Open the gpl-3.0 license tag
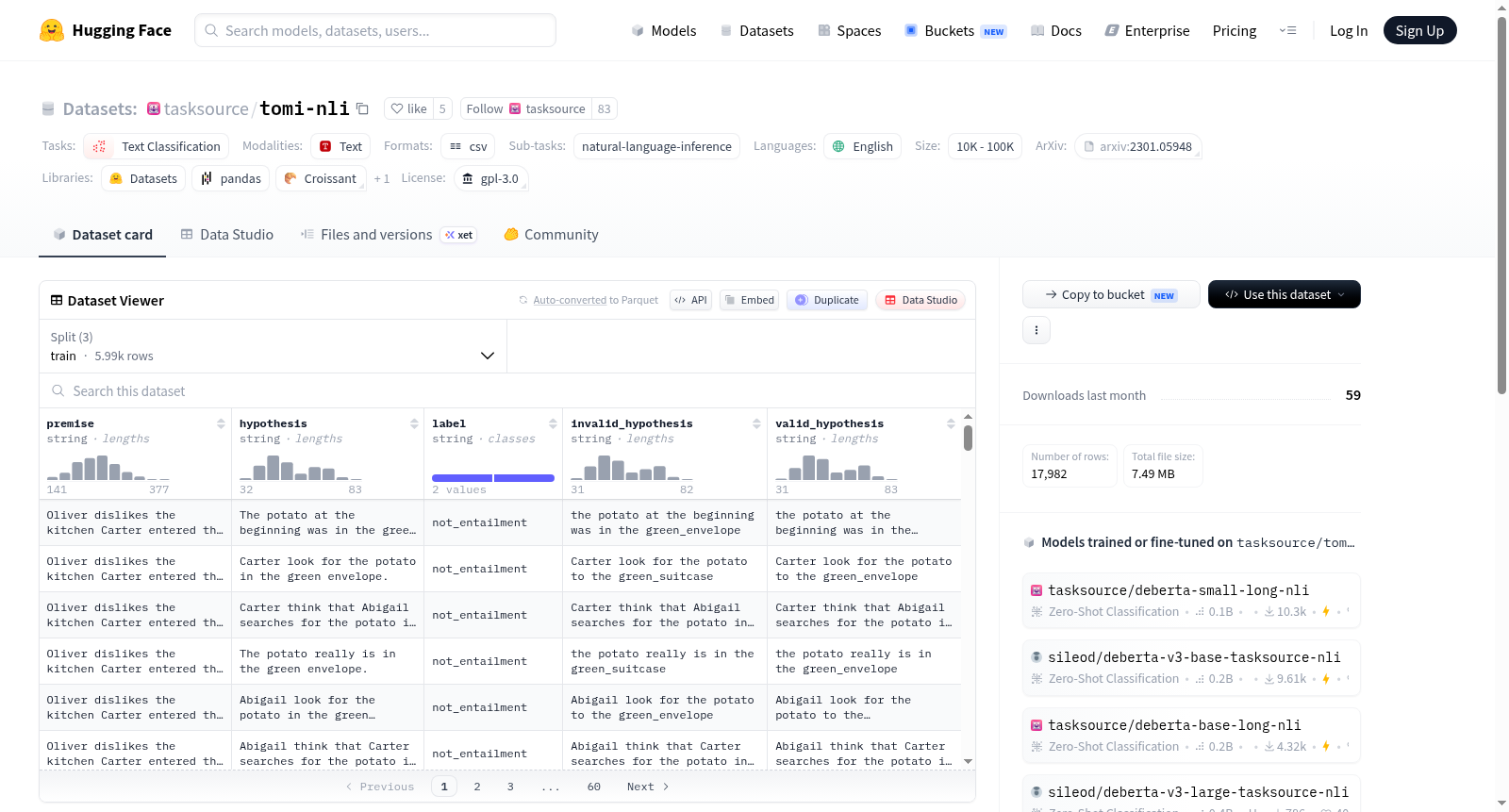This screenshot has height=812, width=1509. click(490, 178)
